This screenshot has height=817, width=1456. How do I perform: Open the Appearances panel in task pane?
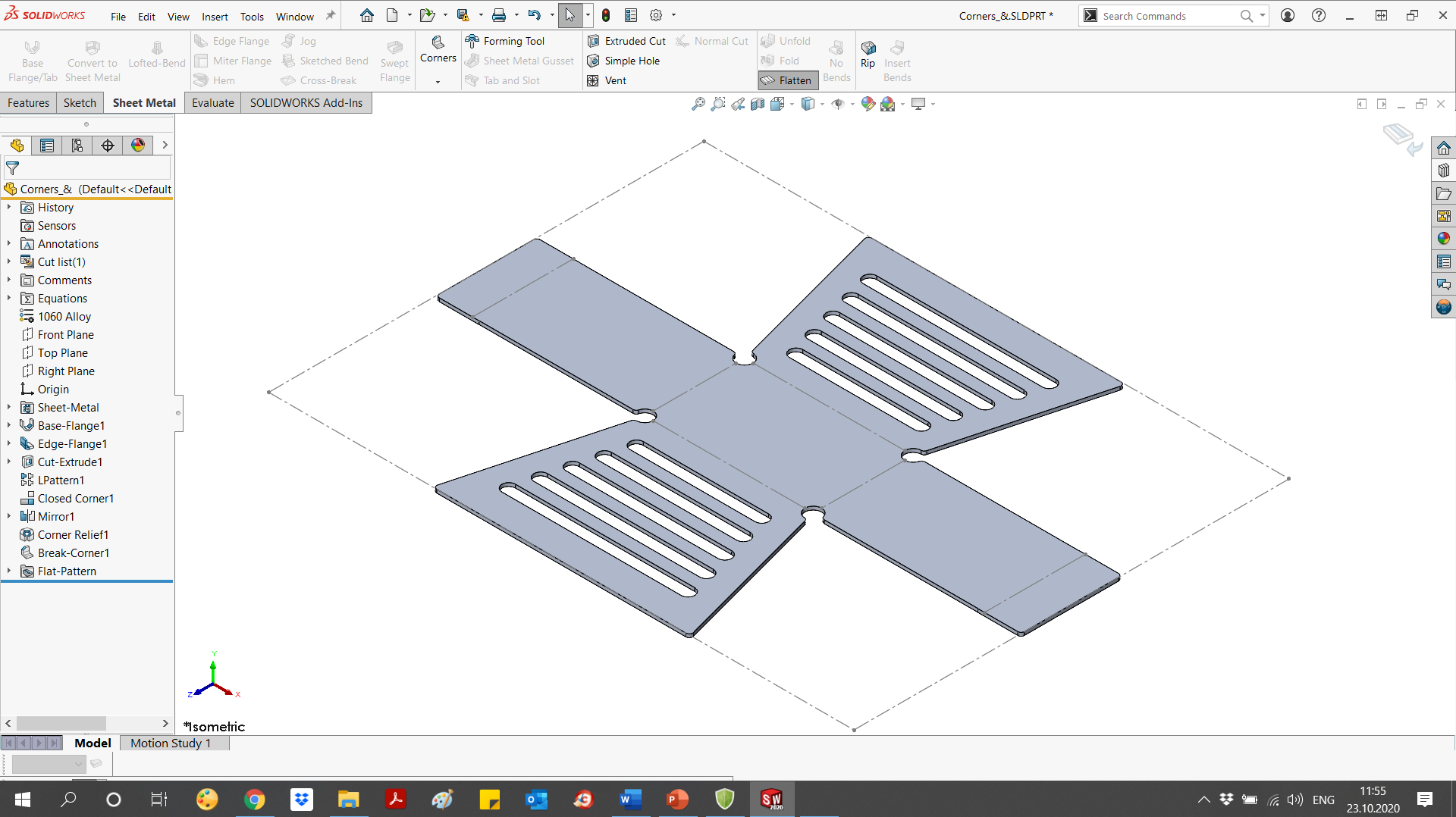[x=1443, y=239]
